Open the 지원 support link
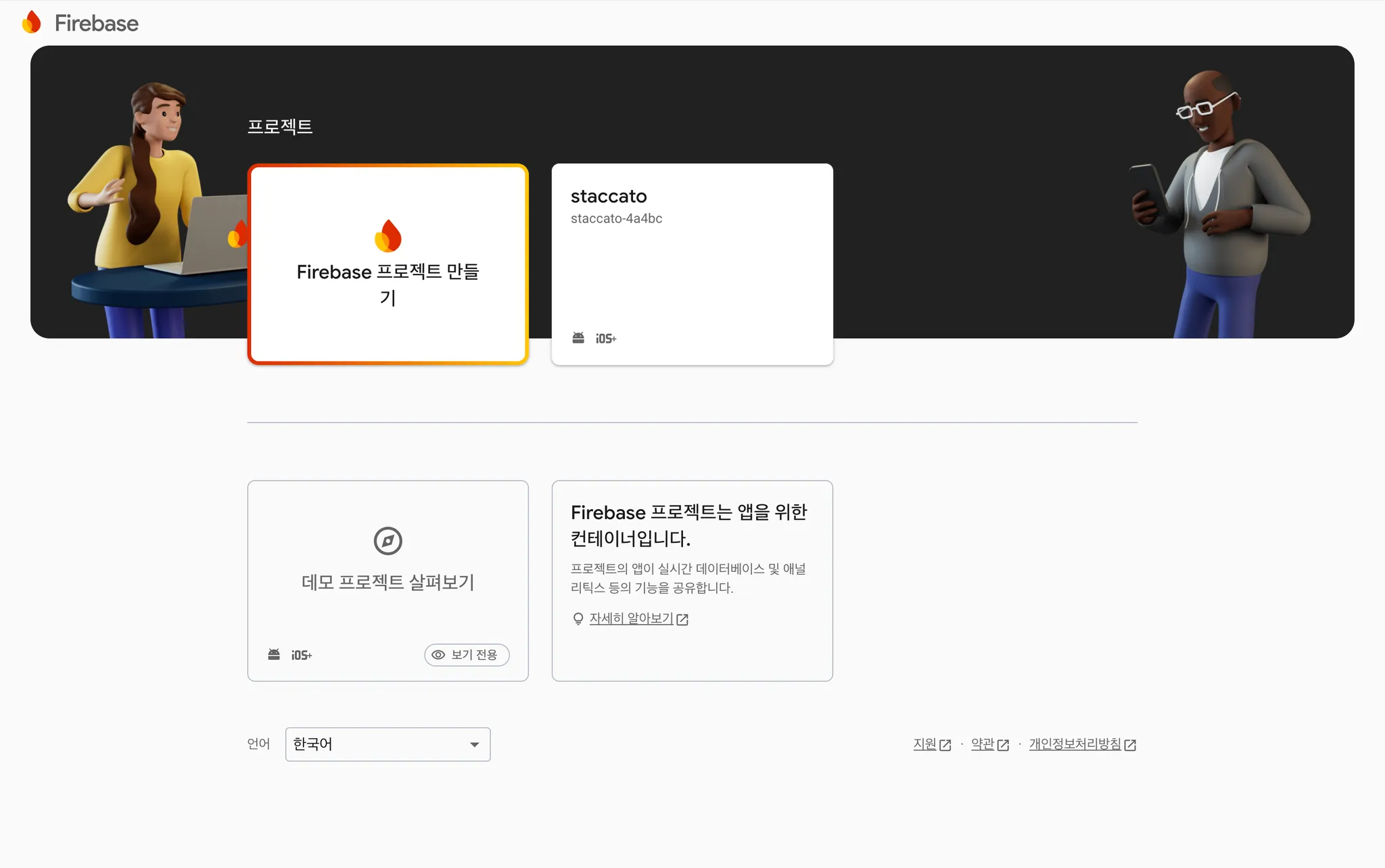This screenshot has height=868, width=1385. coord(924,744)
